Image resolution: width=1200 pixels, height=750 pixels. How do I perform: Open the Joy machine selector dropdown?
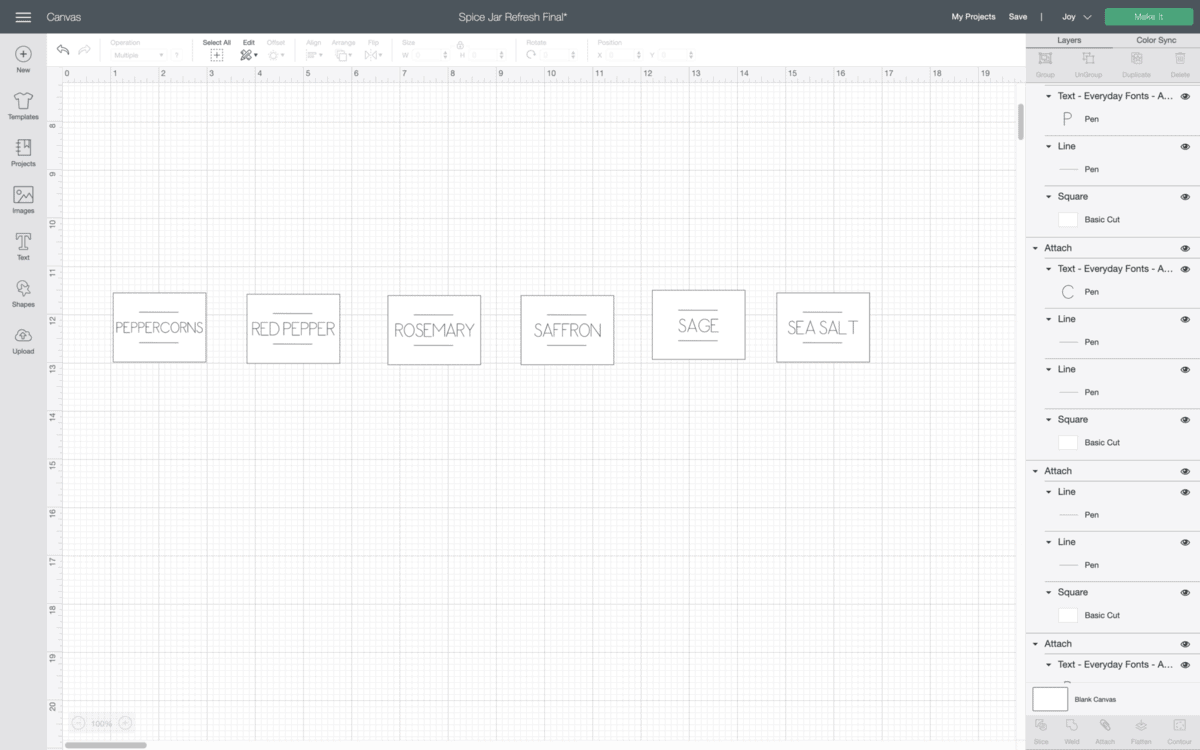click(x=1076, y=17)
